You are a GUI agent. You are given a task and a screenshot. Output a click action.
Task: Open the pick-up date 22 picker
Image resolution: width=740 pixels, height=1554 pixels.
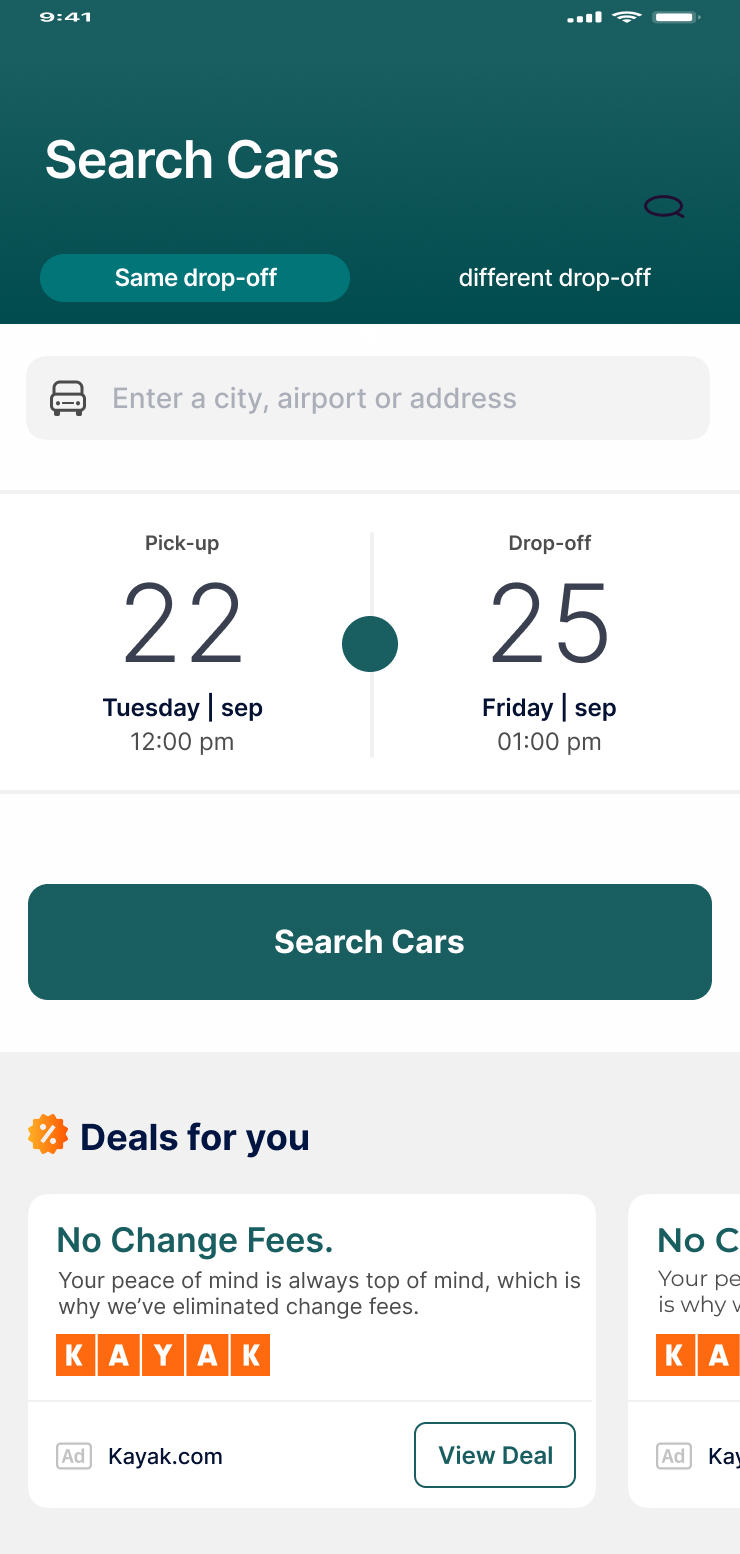(x=183, y=623)
